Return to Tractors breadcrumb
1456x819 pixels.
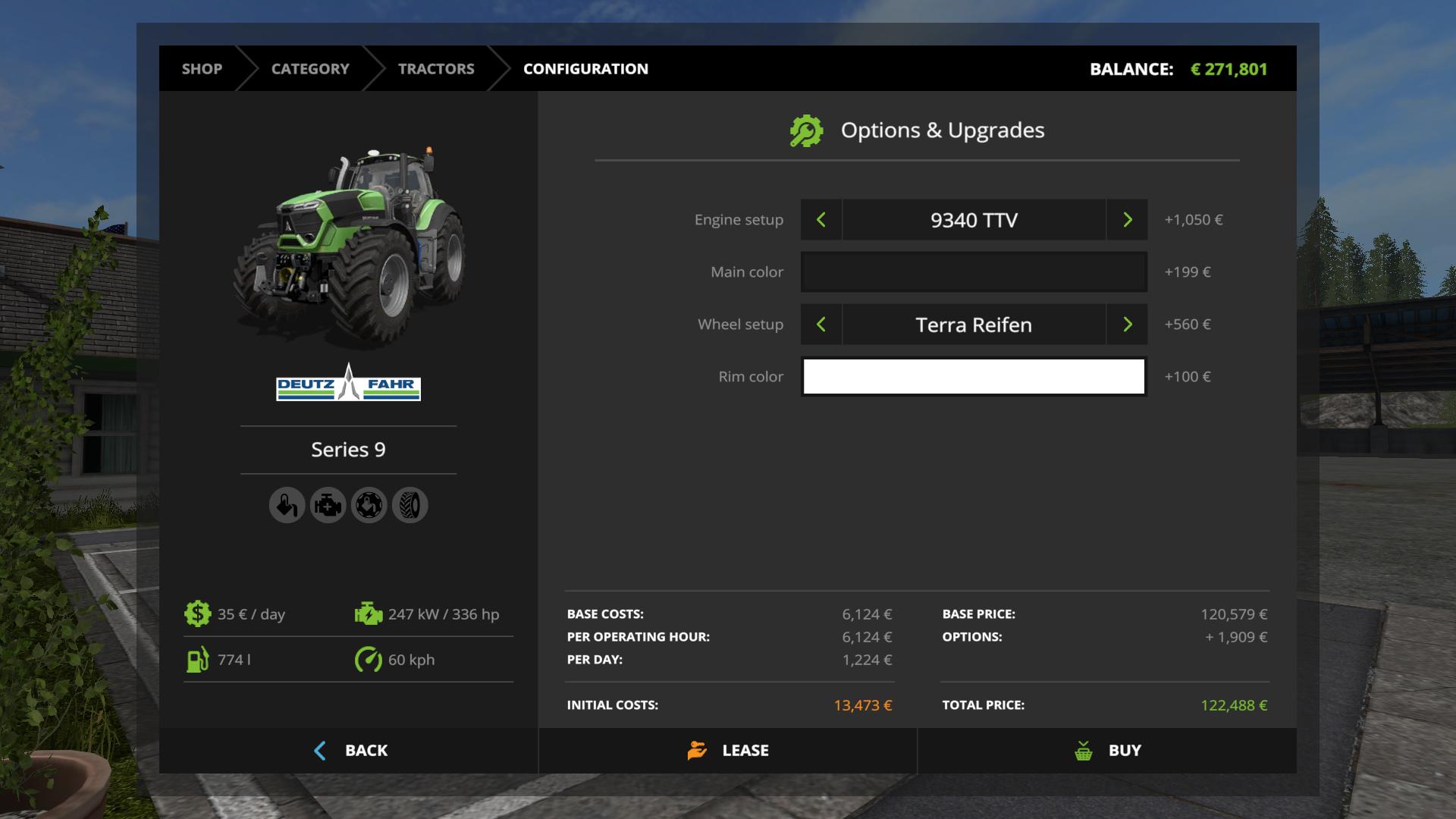point(436,69)
